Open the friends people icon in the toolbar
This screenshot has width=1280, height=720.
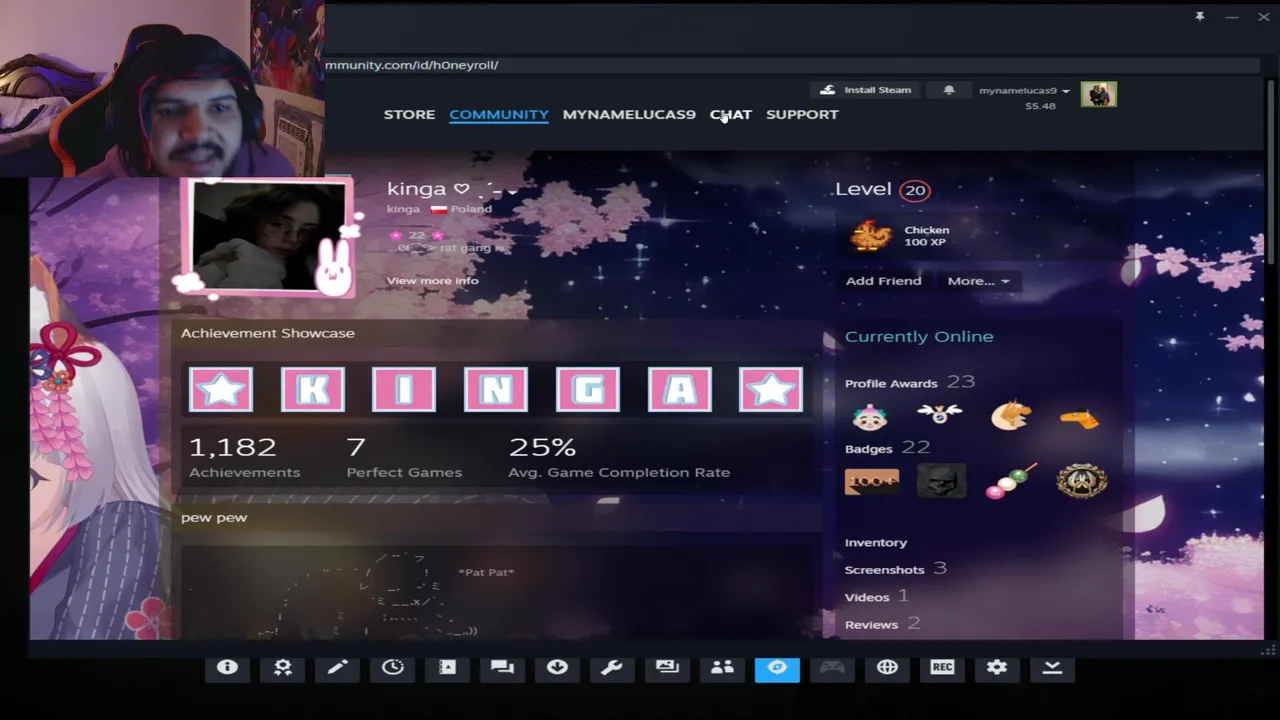point(722,668)
